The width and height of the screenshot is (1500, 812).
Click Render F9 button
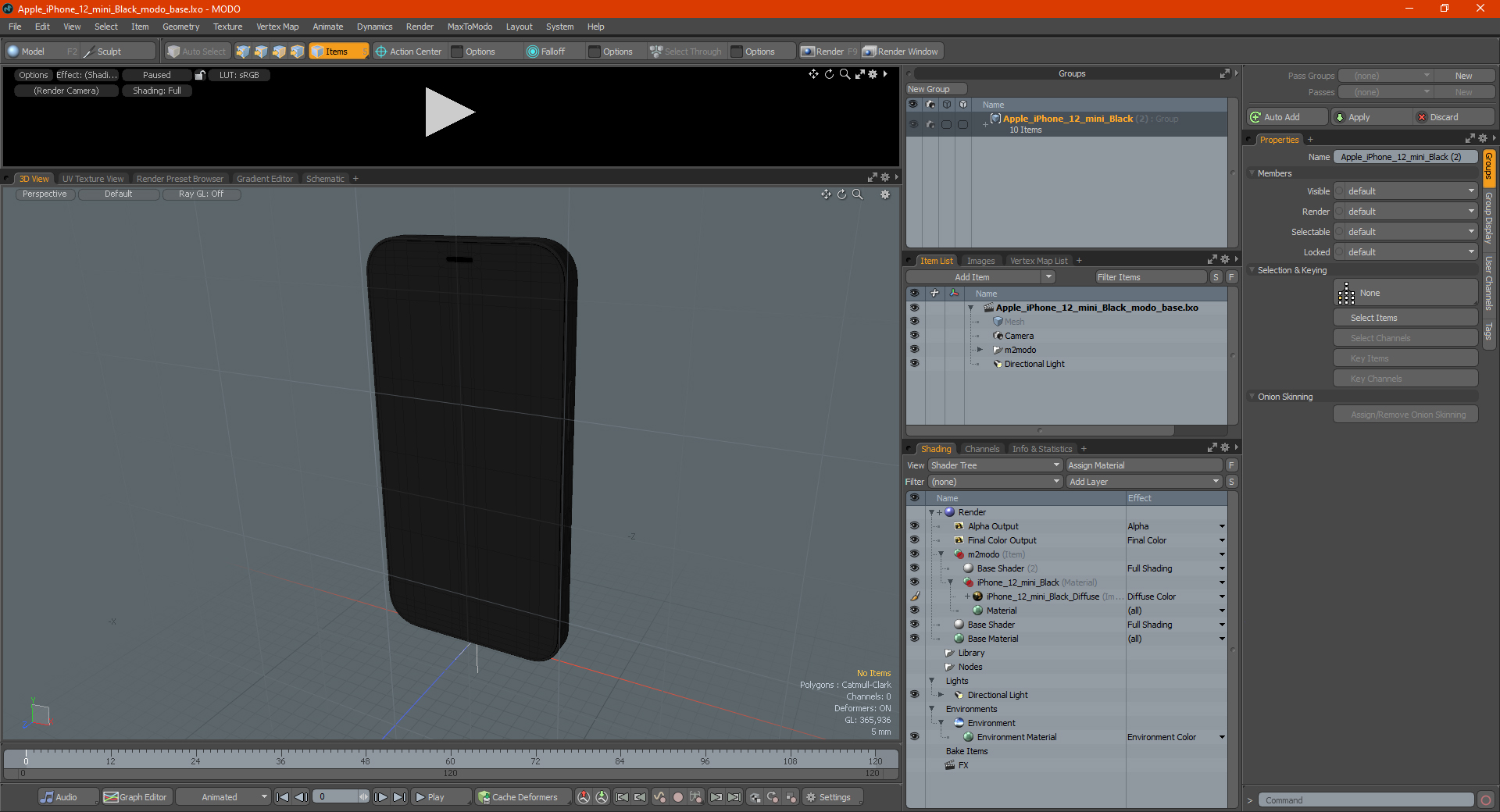pyautogui.click(x=828, y=52)
